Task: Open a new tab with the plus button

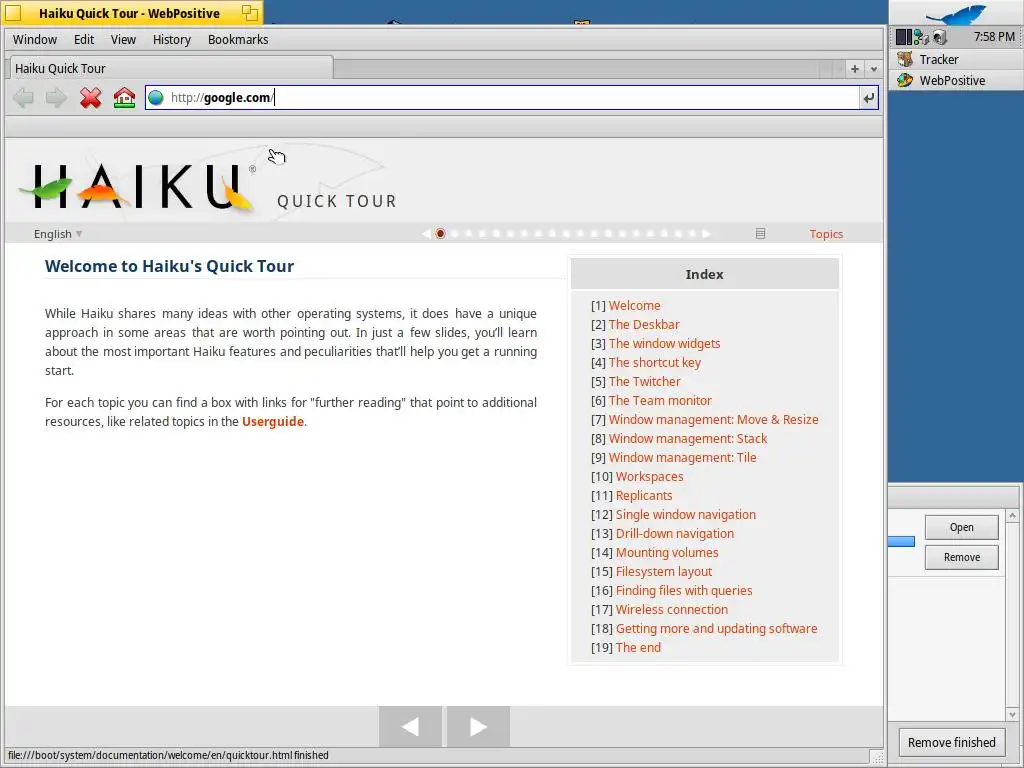Action: pos(854,69)
